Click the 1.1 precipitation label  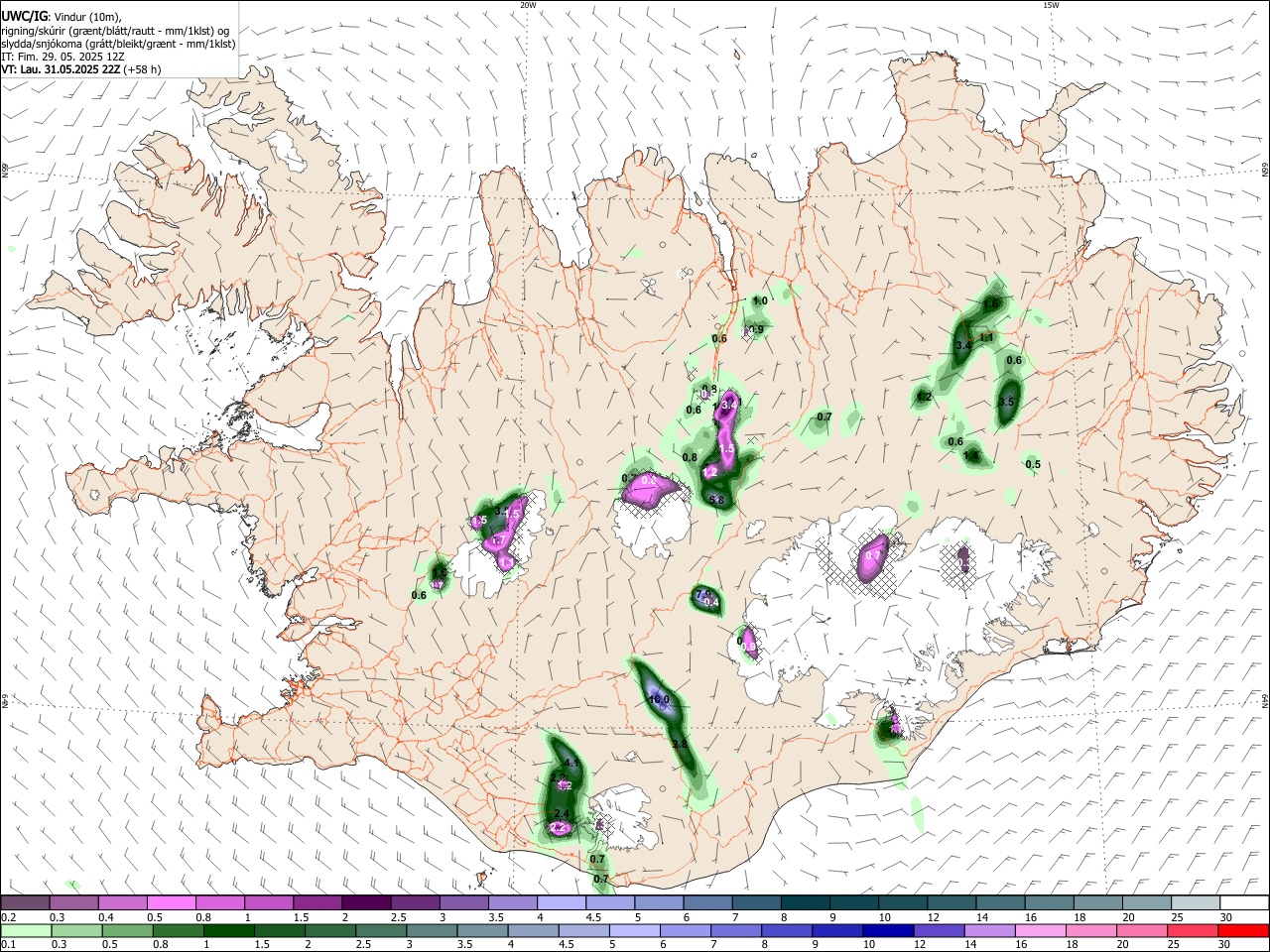pyautogui.click(x=986, y=338)
